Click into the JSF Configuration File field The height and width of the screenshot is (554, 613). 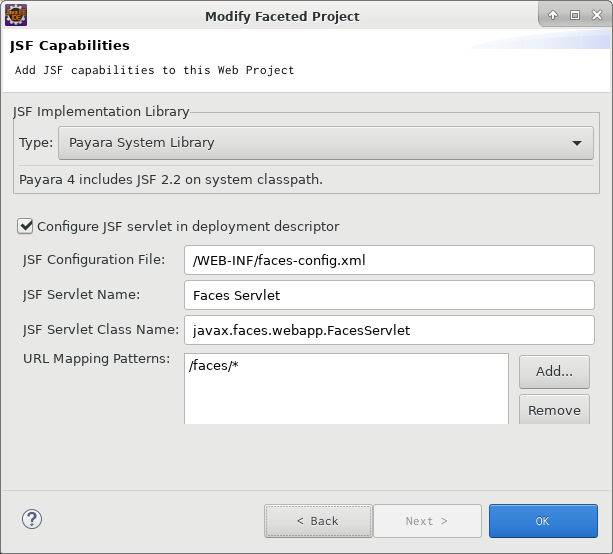point(389,260)
